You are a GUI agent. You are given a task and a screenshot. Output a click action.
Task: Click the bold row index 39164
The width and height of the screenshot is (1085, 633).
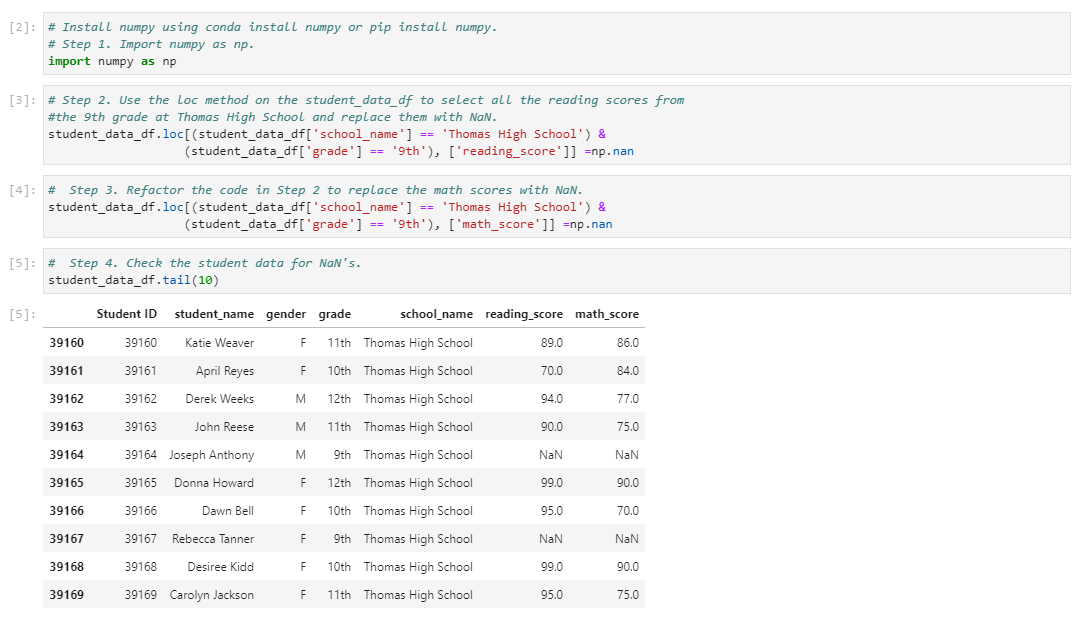pyautogui.click(x=66, y=455)
